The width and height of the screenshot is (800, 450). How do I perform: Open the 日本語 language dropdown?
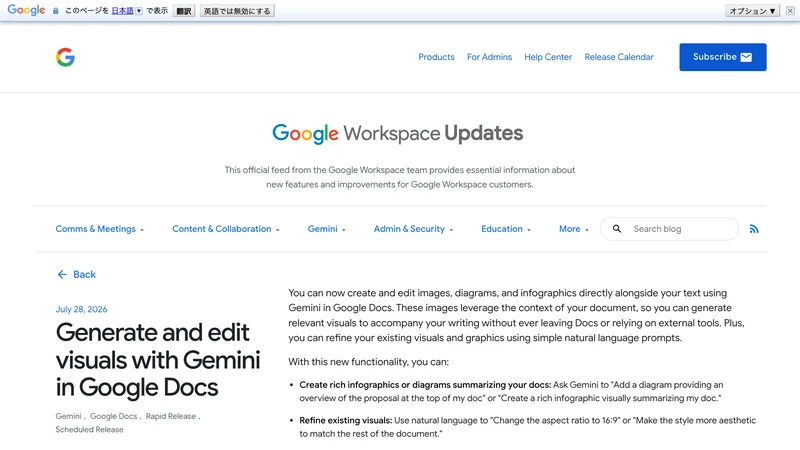tap(127, 11)
